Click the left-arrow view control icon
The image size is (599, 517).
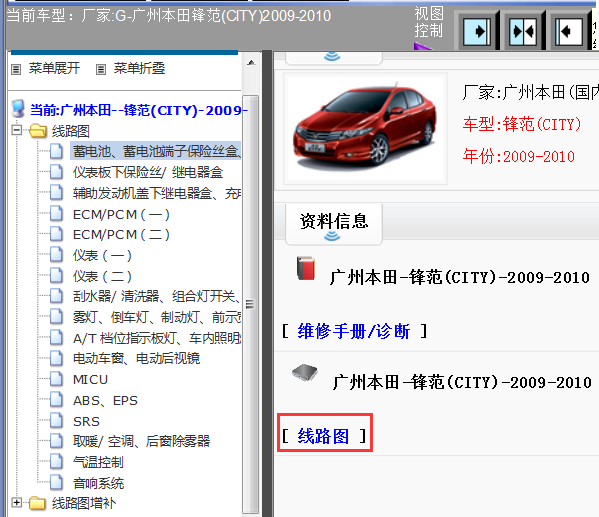(569, 31)
